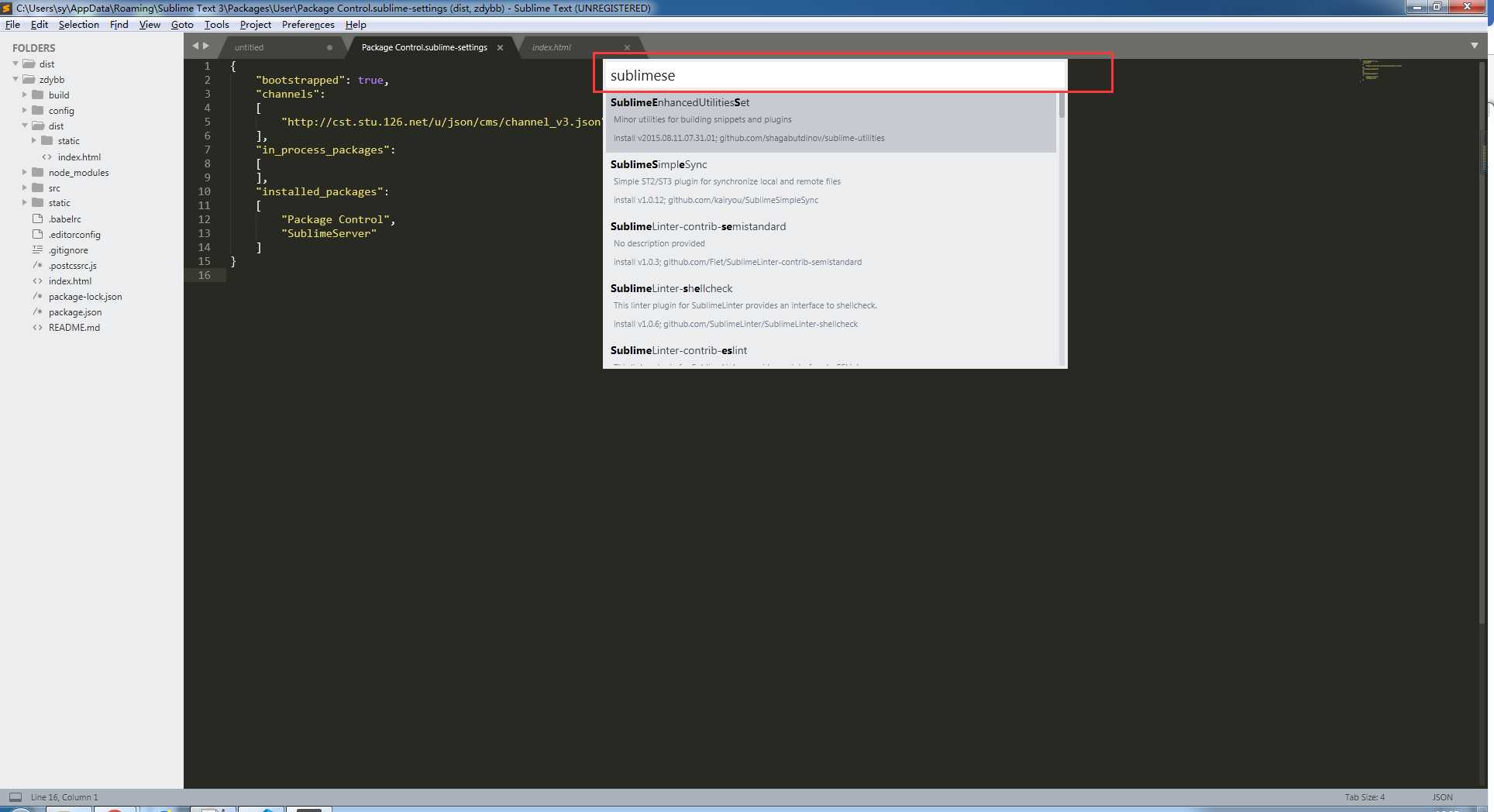Go to next tab with right arrow
Screen dimensions: 1494x812
pos(206,46)
